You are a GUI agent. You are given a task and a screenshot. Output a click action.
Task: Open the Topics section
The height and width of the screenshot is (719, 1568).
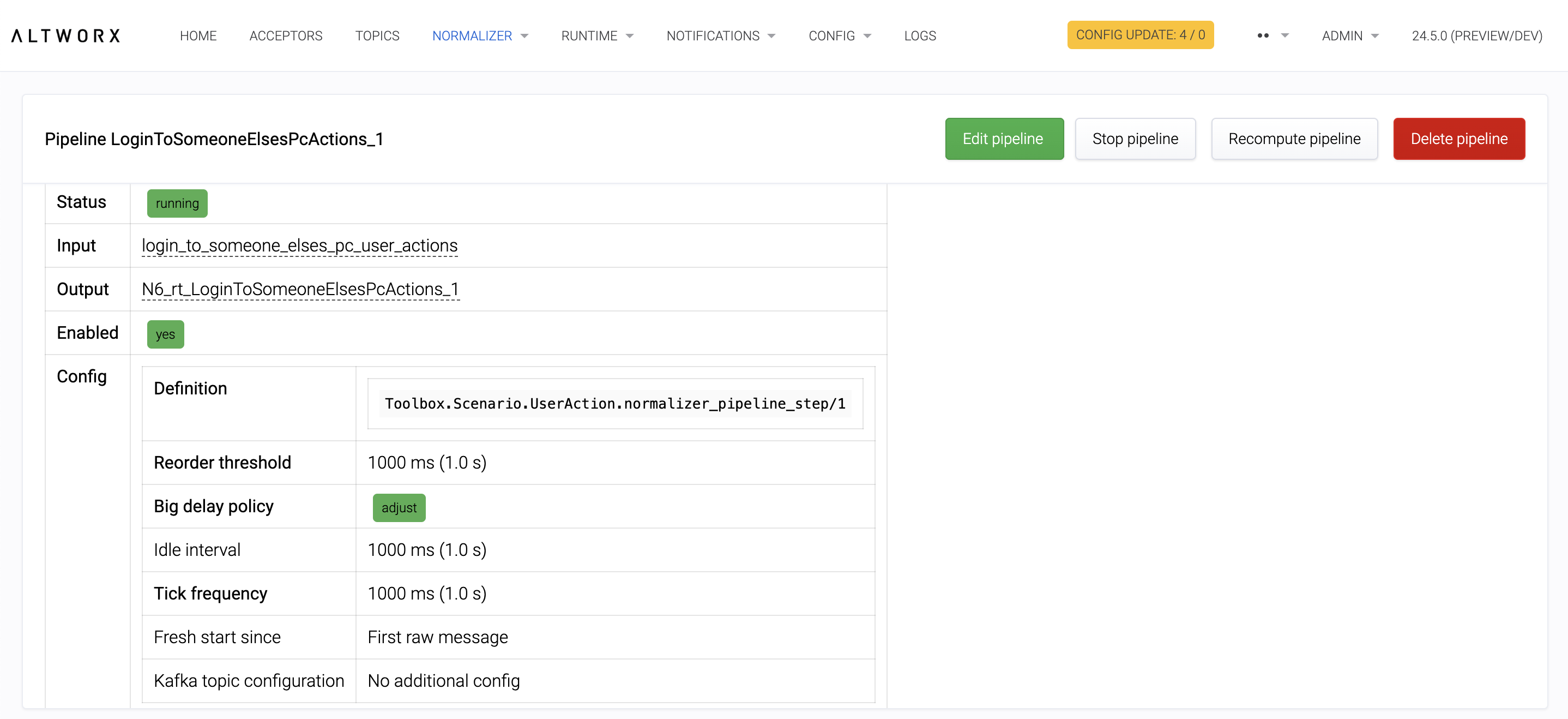coord(377,36)
